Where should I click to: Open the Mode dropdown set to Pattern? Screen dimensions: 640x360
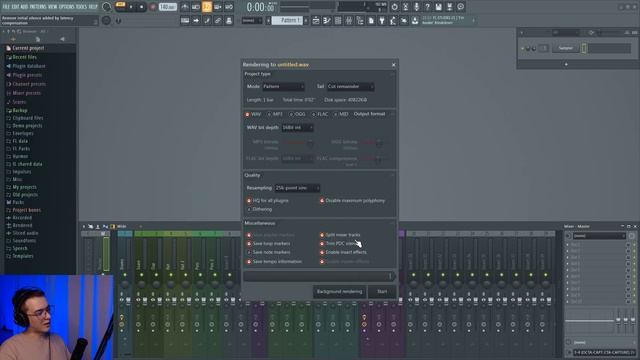283,87
